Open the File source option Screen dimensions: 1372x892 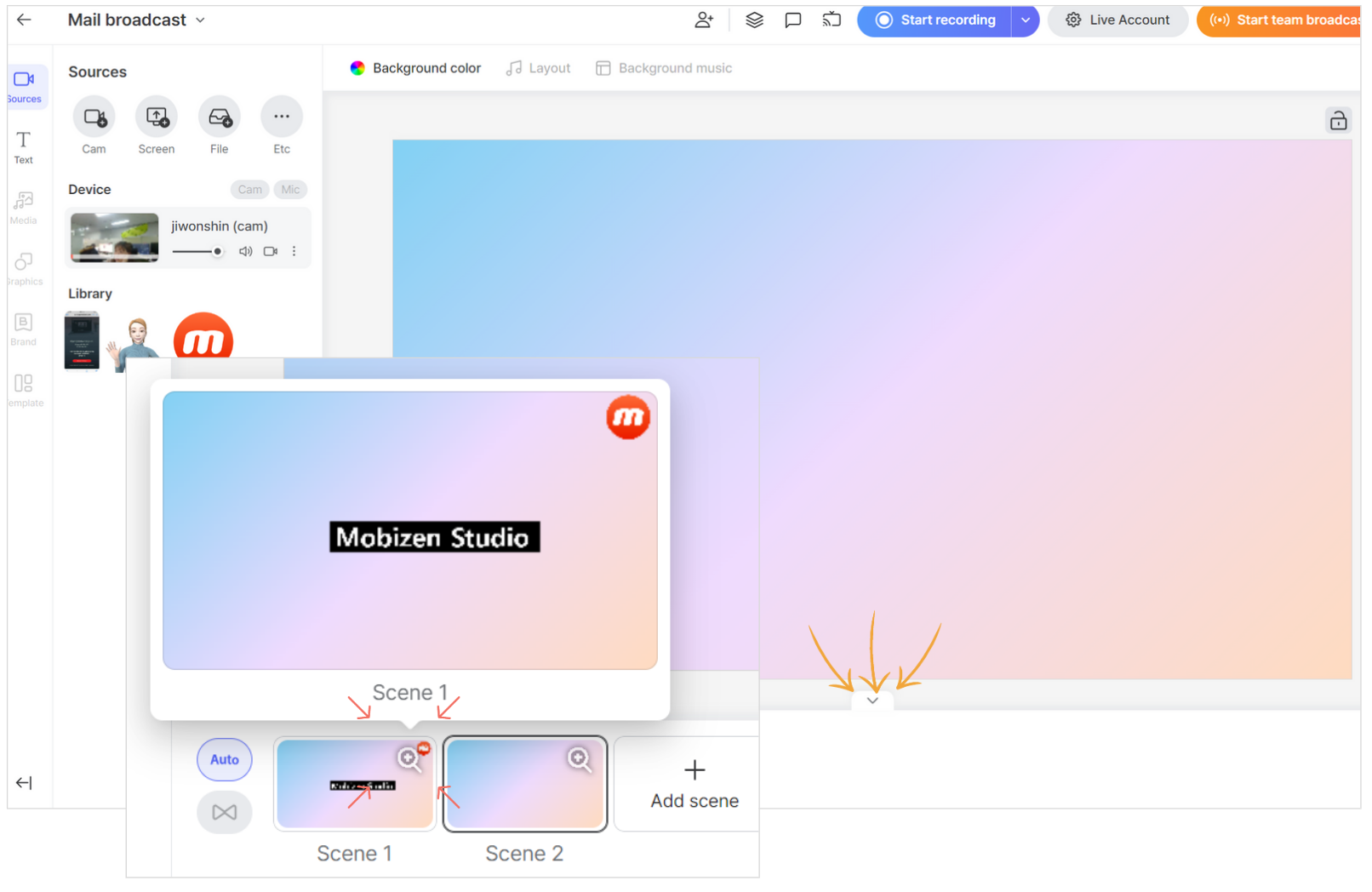(x=219, y=117)
